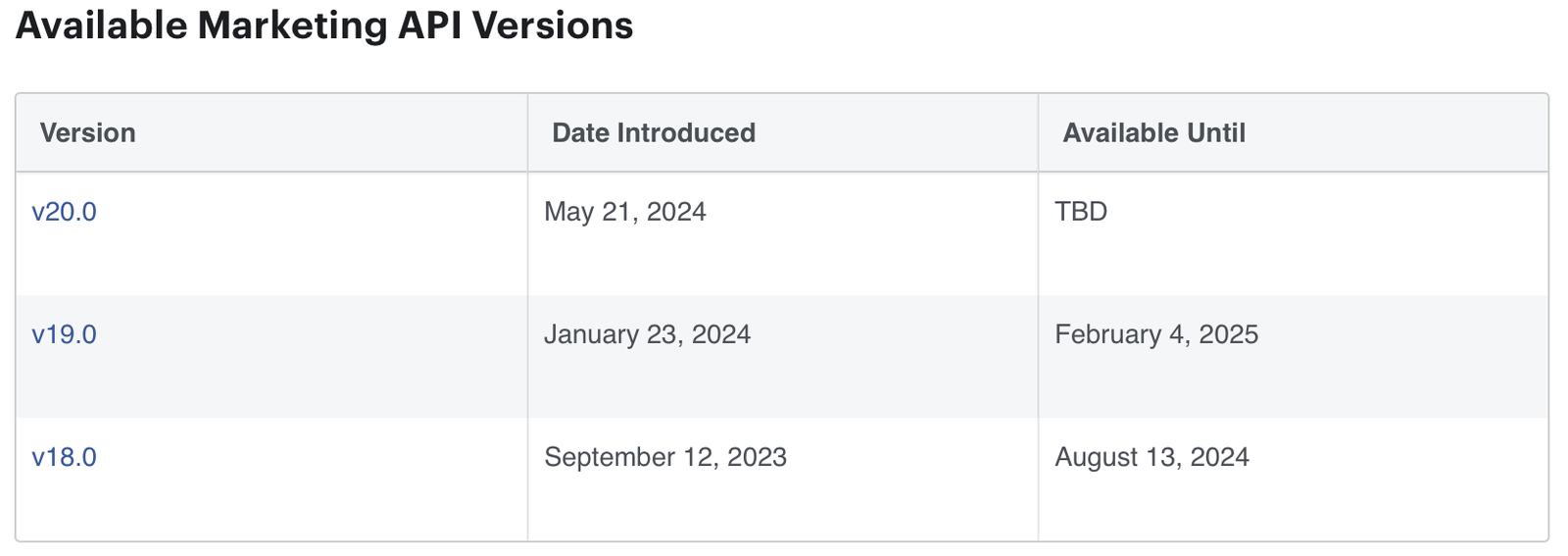Click the August 13, 2024 cell
Viewport: 1568px width, 556px height.
coord(1151,457)
